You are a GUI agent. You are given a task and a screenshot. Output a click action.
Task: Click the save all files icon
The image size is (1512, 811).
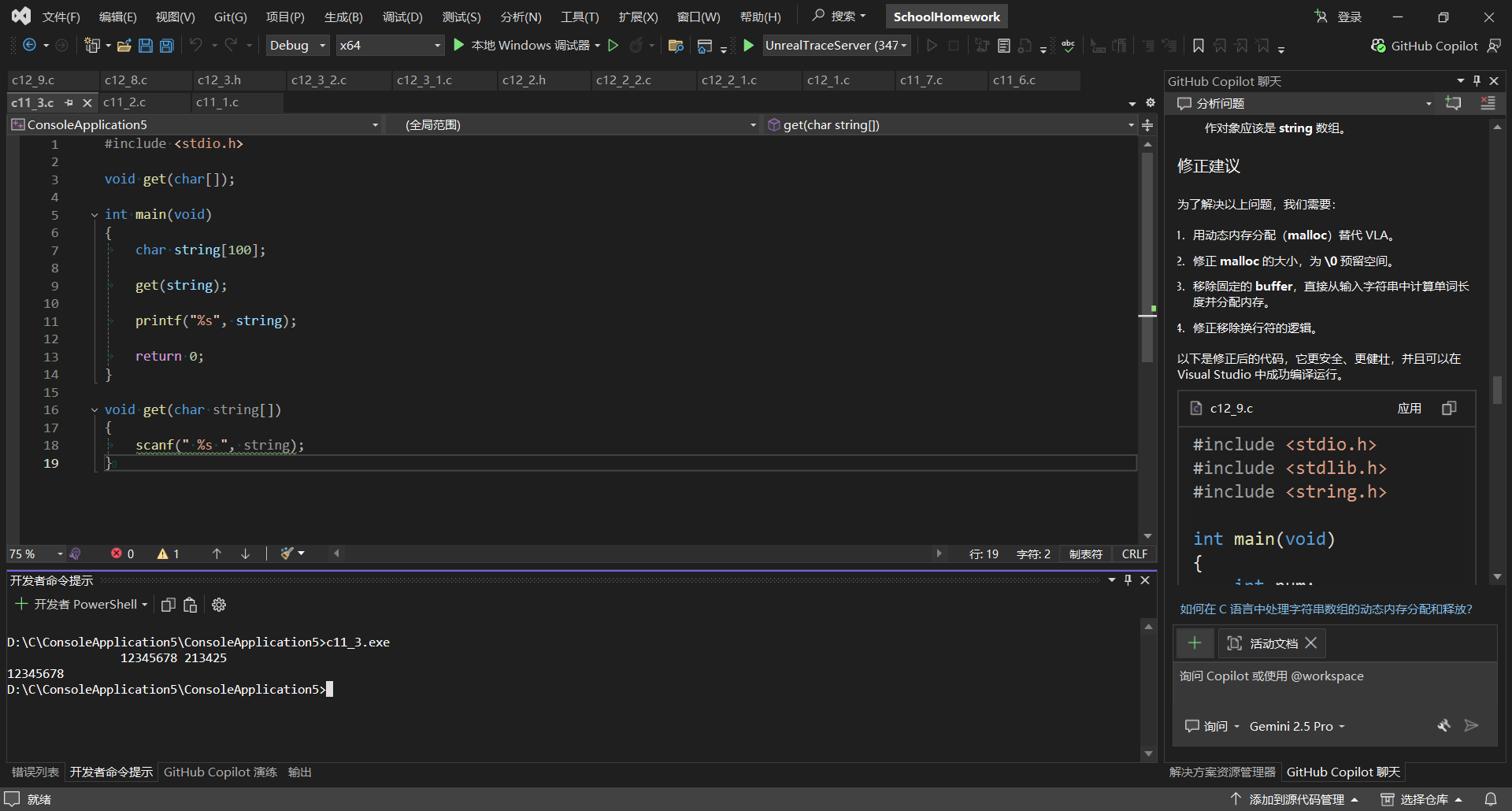click(167, 46)
